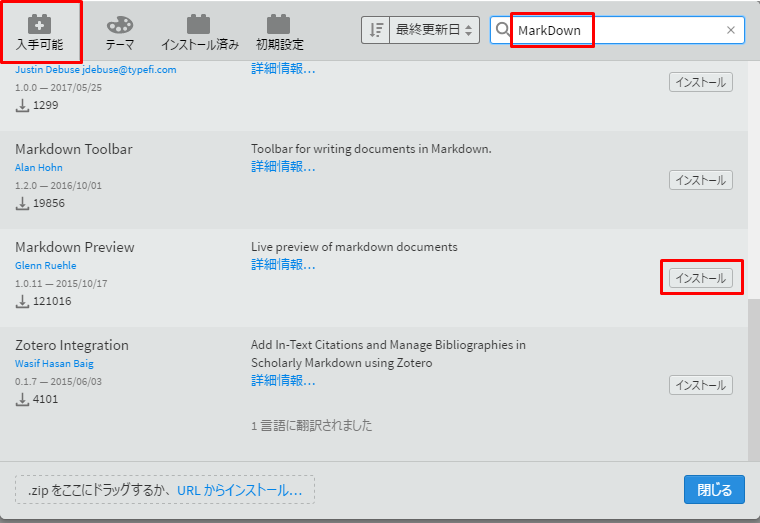The width and height of the screenshot is (760, 523).
Task: Install the Zotero Integration extension
Action: [700, 385]
